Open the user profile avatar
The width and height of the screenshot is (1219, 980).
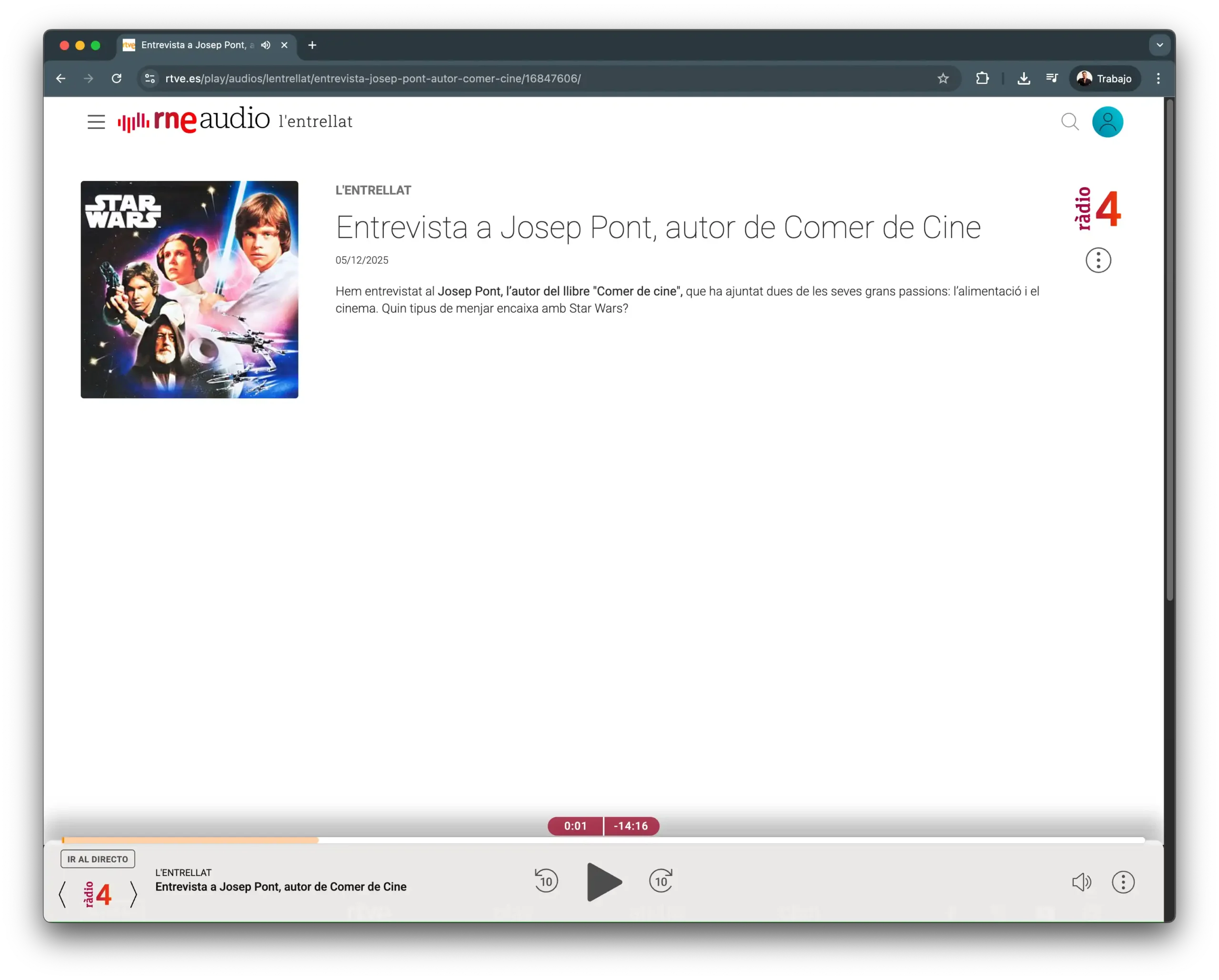tap(1107, 122)
